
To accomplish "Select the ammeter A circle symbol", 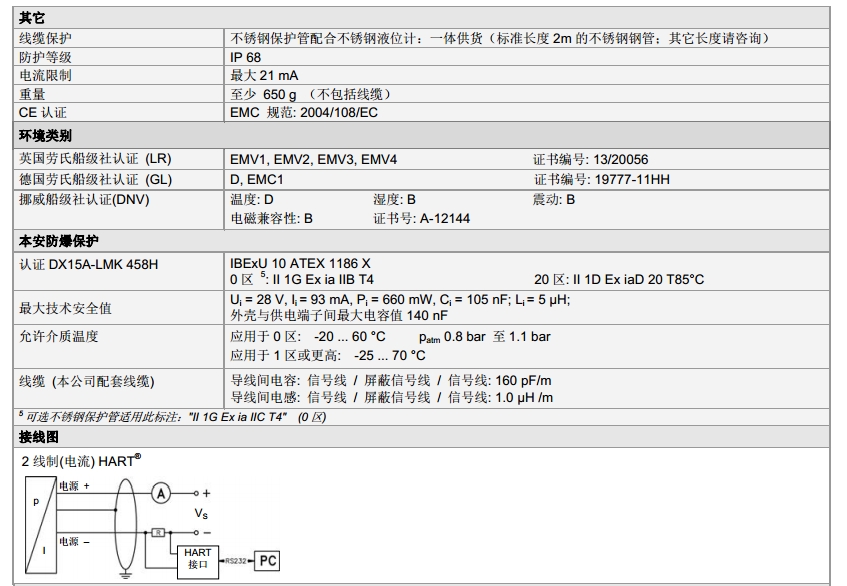I will (x=160, y=494).
